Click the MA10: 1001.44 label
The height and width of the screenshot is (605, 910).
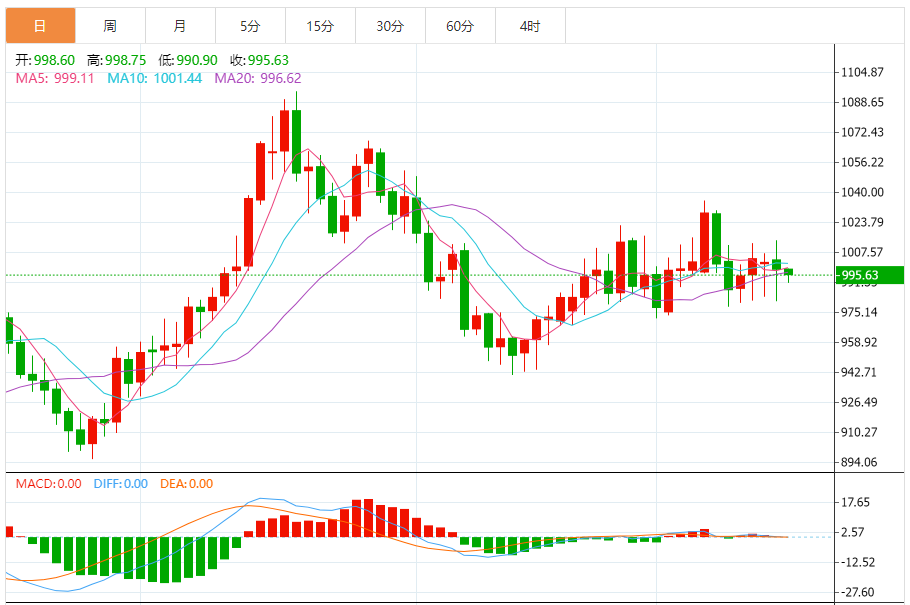155,78
